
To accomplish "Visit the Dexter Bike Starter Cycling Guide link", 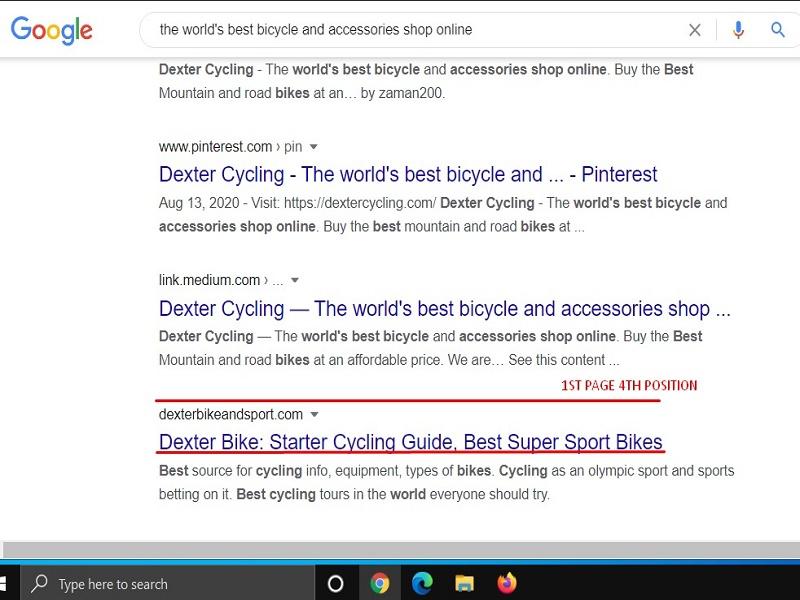I will pyautogui.click(x=411, y=441).
